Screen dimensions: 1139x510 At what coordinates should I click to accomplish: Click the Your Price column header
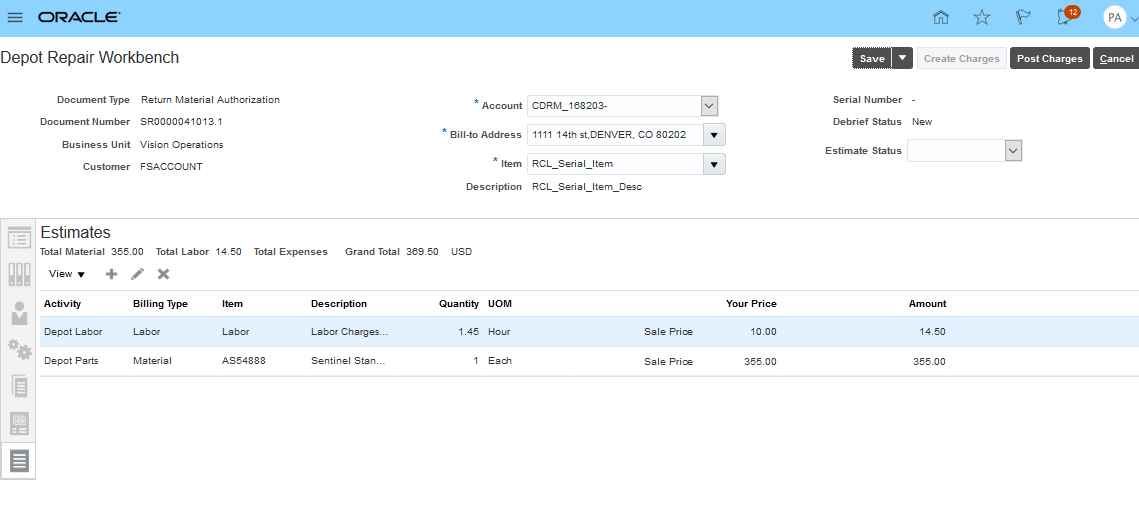751,304
